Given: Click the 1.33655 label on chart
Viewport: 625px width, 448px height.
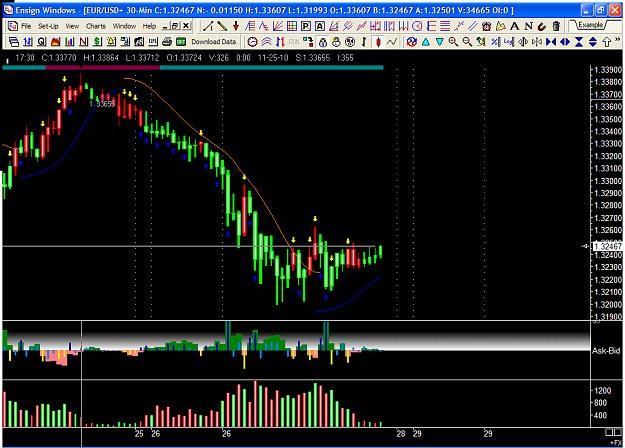Looking at the screenshot, I should [x=102, y=104].
